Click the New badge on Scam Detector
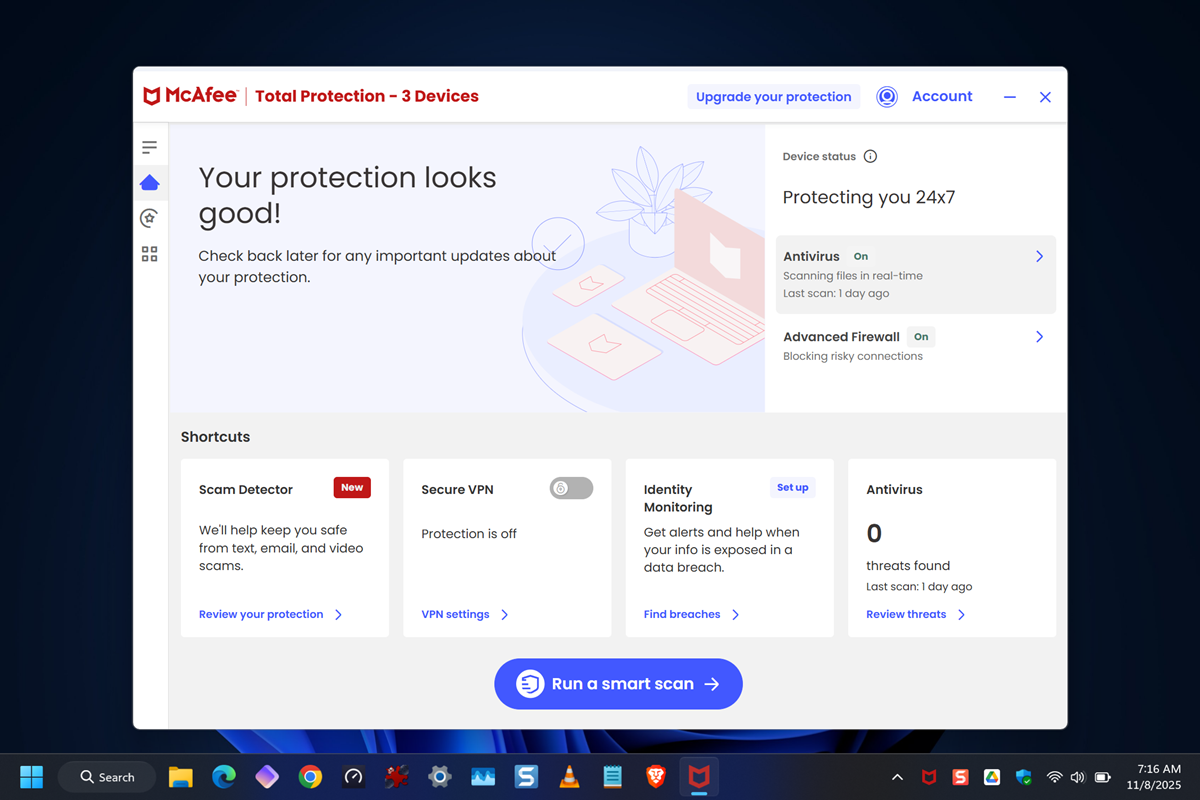Viewport: 1200px width, 800px height. tap(352, 488)
